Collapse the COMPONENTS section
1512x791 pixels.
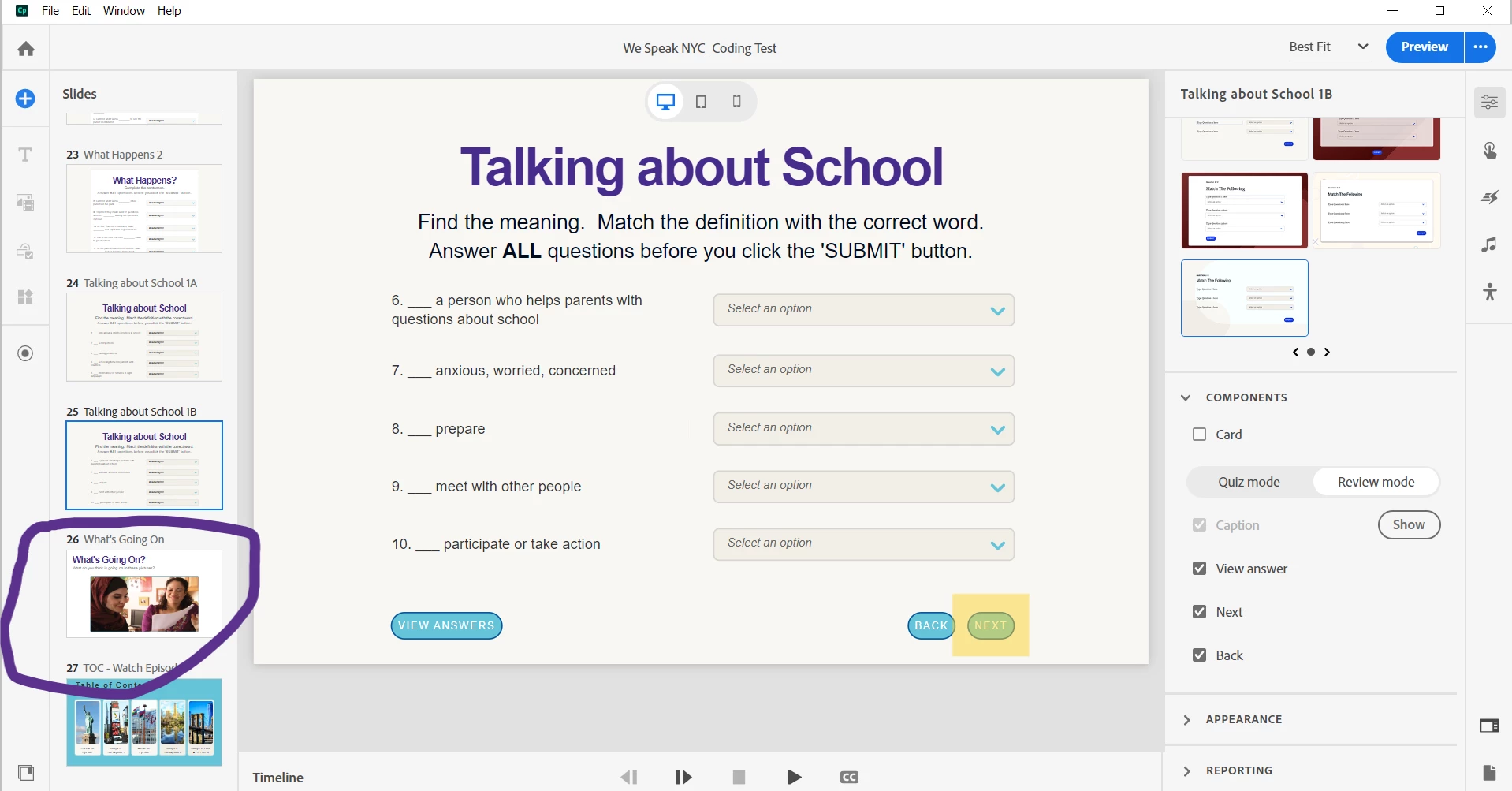coord(1186,397)
